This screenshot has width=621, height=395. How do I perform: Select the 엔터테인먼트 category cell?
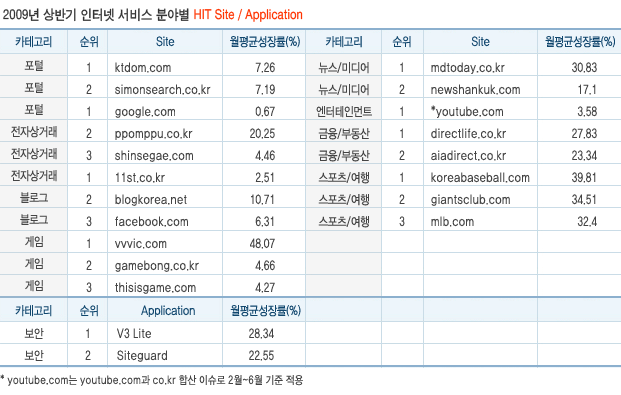(x=344, y=112)
